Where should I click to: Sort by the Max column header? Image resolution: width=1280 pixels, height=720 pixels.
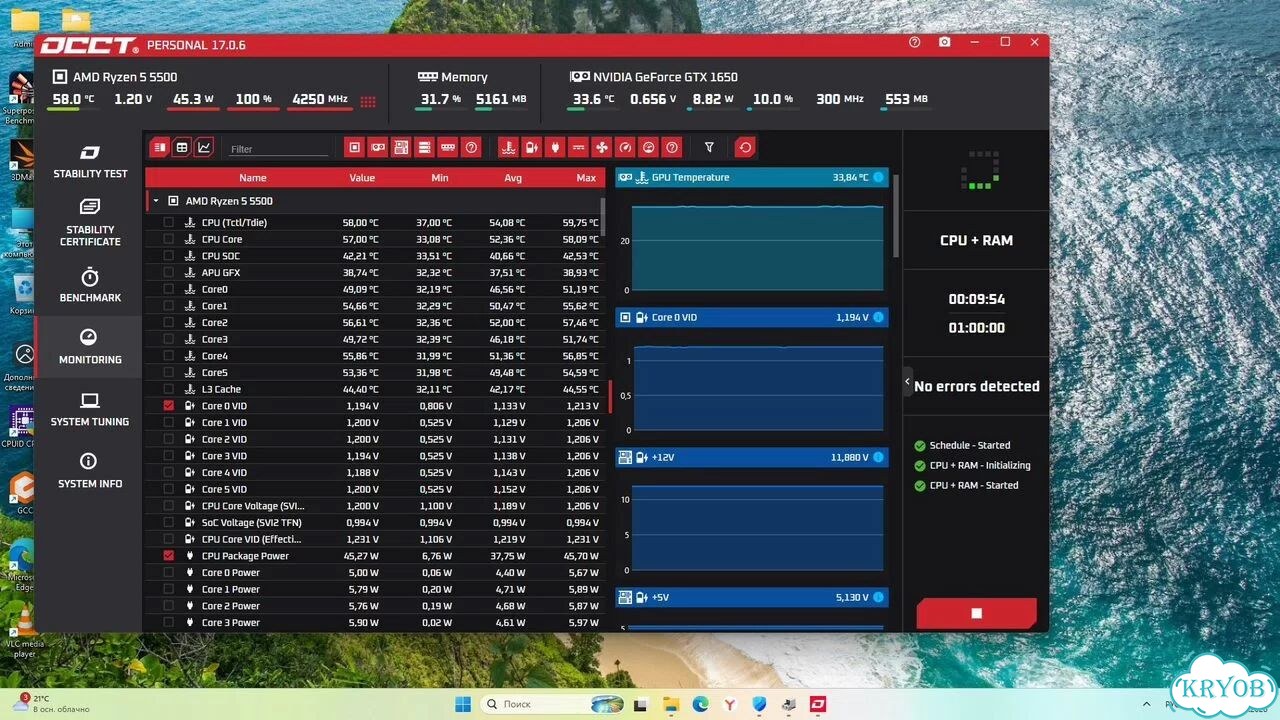tap(586, 178)
